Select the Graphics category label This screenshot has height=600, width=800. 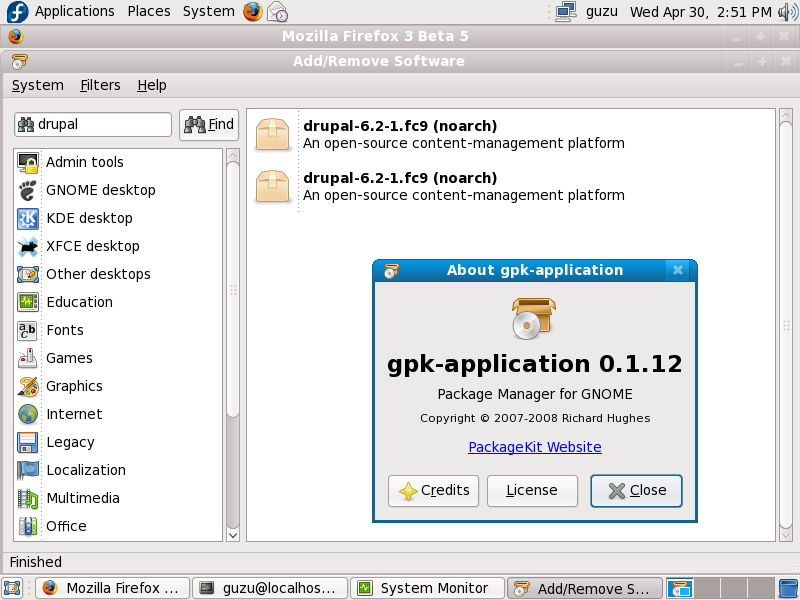pos(74,386)
